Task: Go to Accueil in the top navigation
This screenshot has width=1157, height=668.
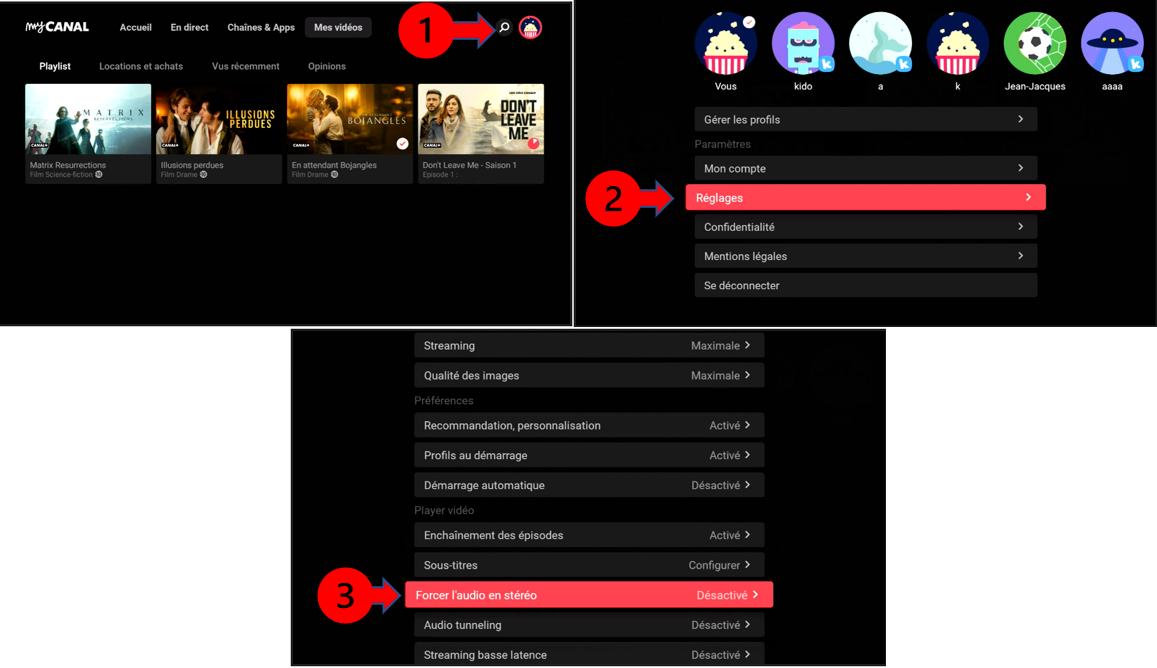Action: (x=136, y=27)
